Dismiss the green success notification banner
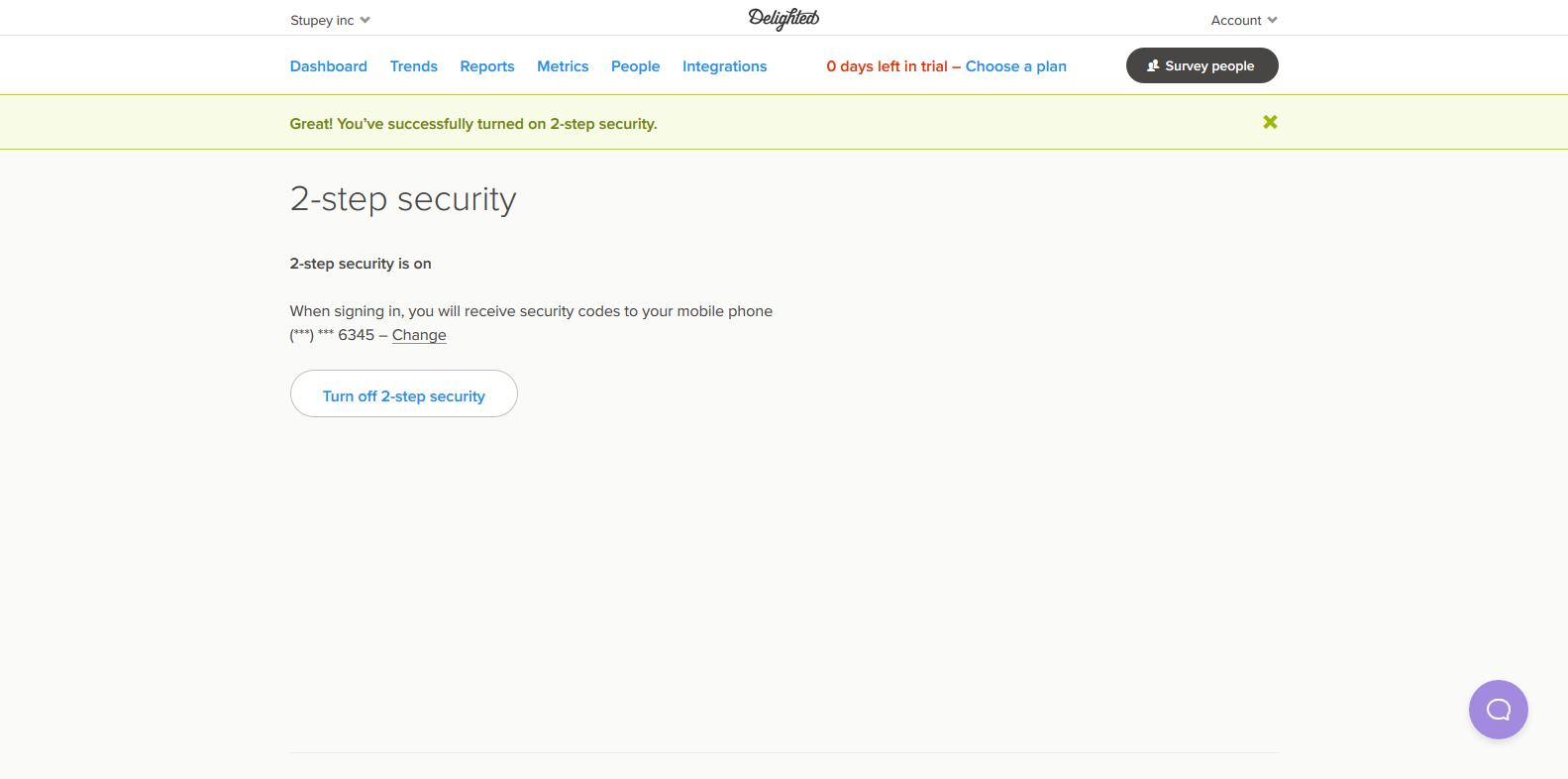This screenshot has width=1568, height=779. click(1270, 122)
